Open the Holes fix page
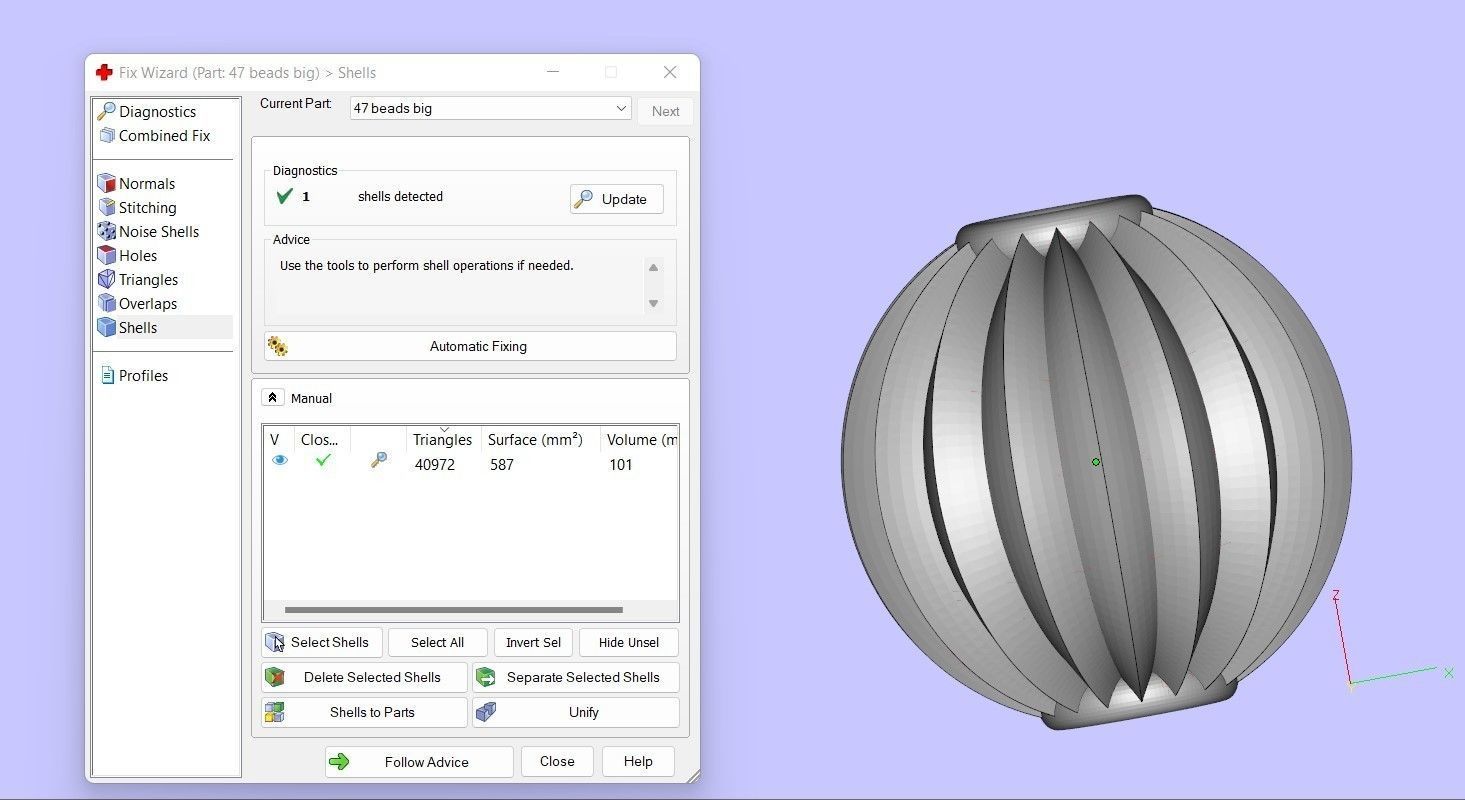 138,255
